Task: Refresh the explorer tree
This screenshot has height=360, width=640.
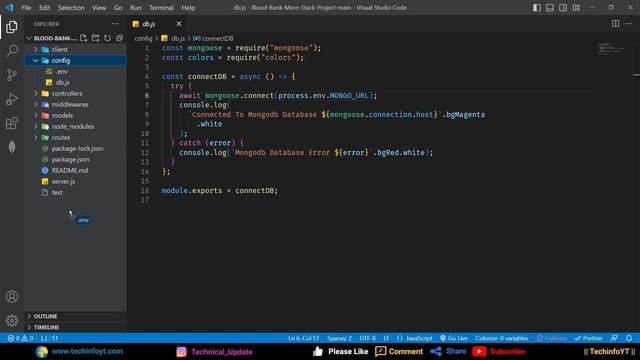Action: pos(107,38)
